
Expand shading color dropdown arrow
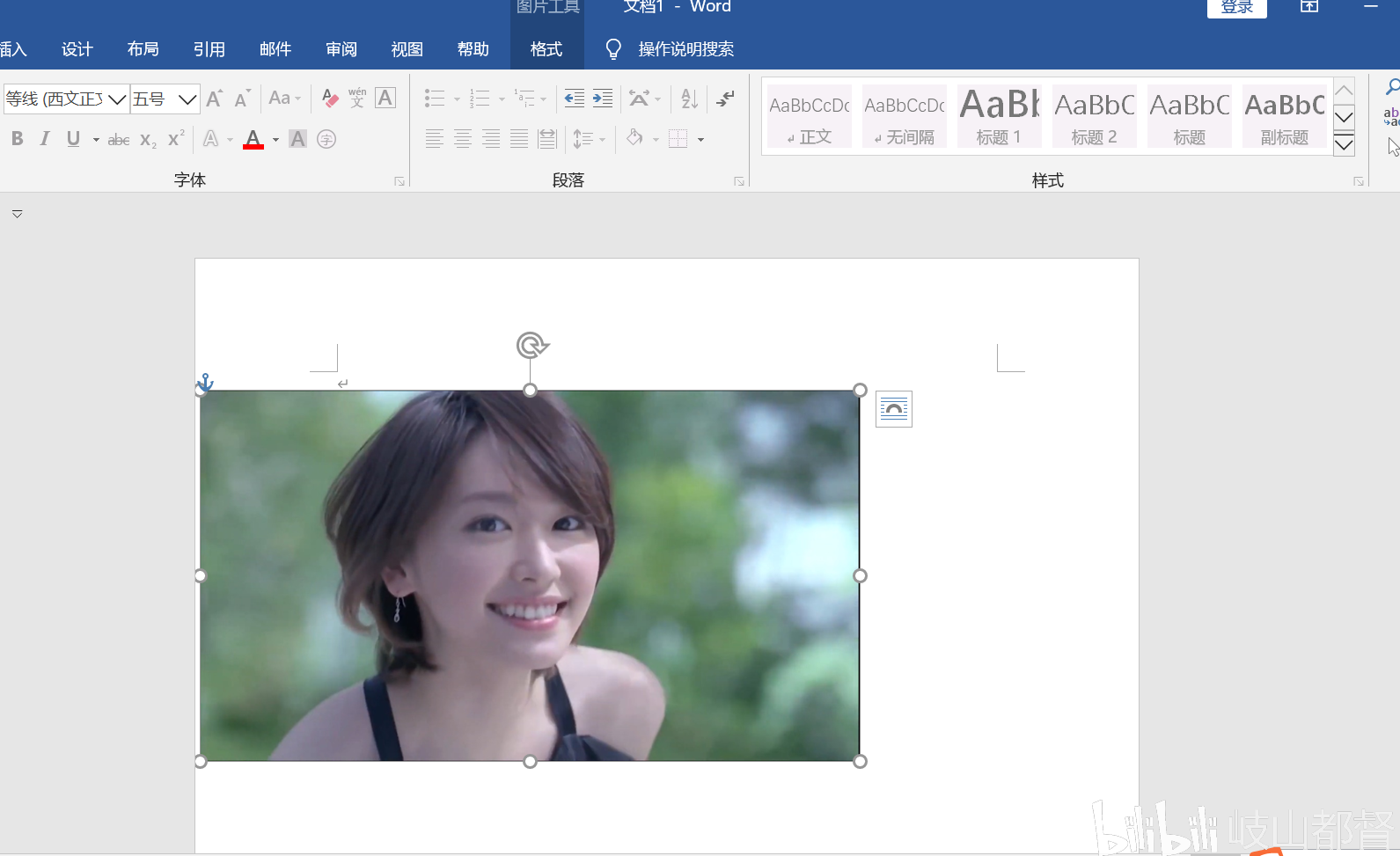coord(656,140)
